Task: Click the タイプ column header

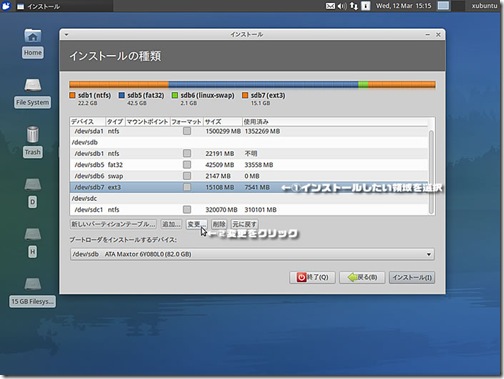Action: 115,122
